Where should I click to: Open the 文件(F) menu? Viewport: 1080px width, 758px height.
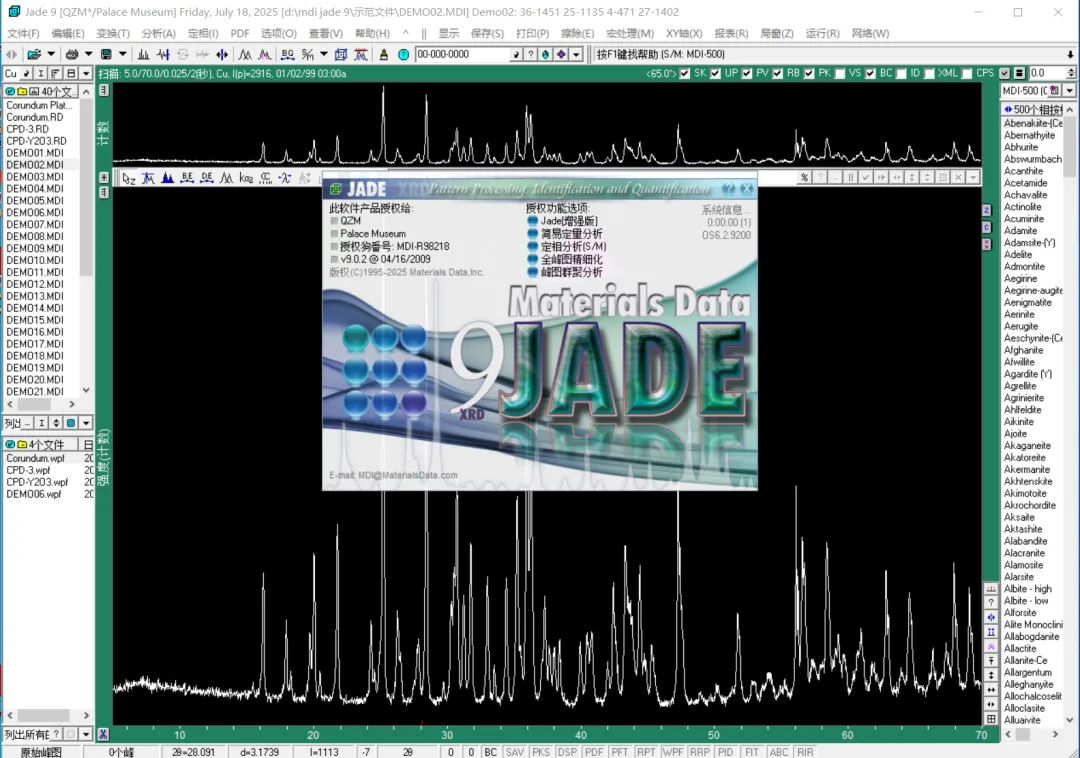point(23,33)
